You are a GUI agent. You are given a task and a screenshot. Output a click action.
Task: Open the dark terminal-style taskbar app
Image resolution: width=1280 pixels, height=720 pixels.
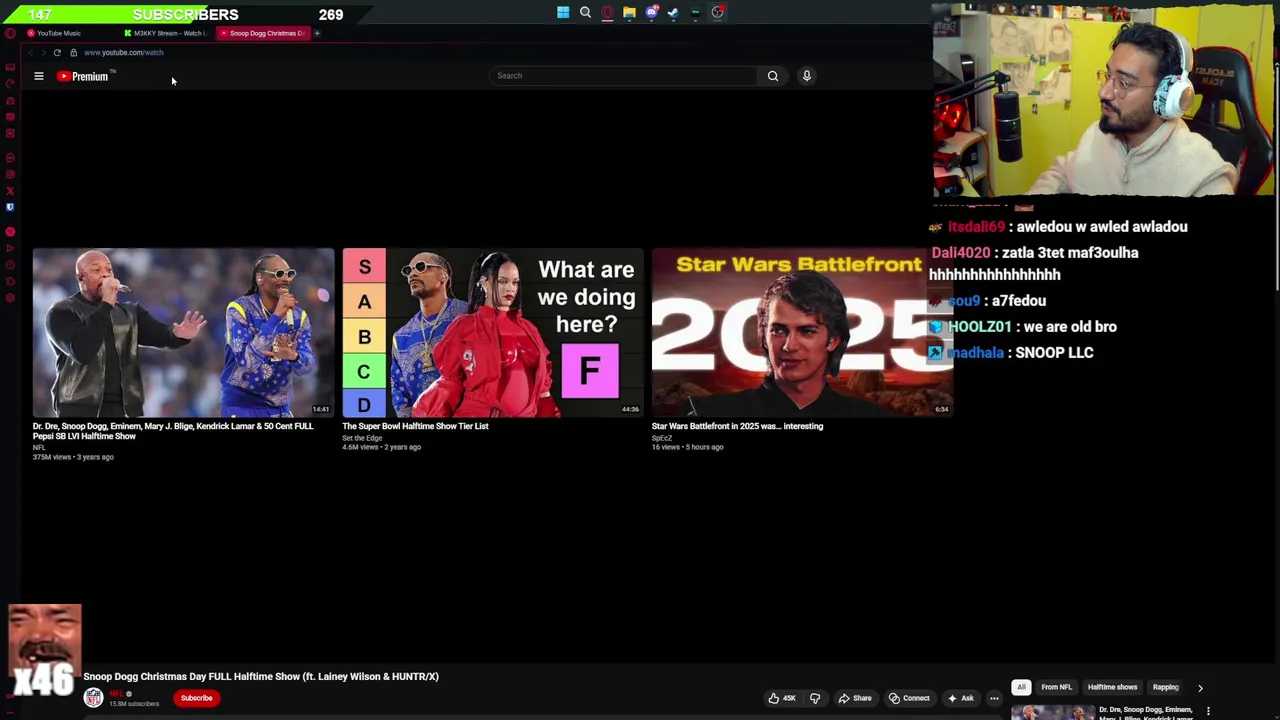[x=695, y=12]
